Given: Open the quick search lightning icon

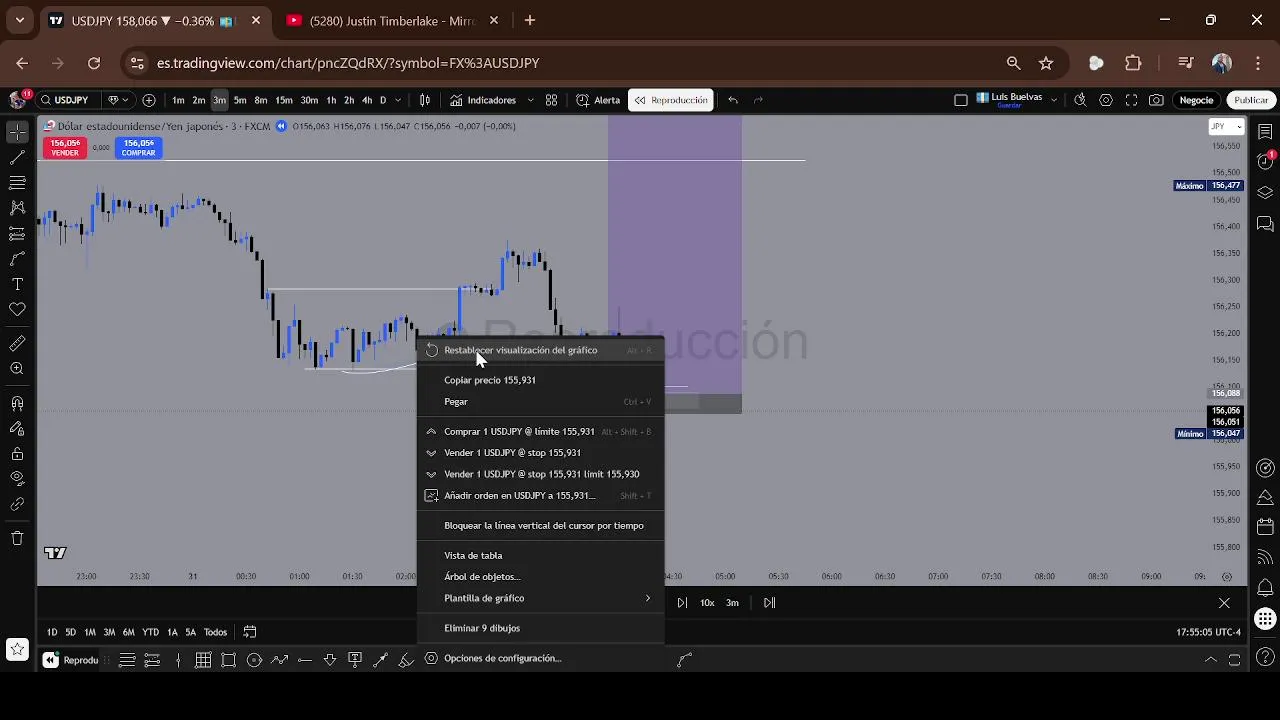Looking at the screenshot, I should click(1080, 100).
